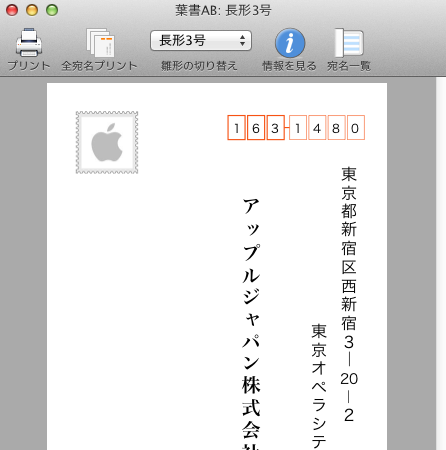Click the address line 東京都新宿区西新宿3-20-2
This screenshot has width=446, height=450.
(349, 295)
